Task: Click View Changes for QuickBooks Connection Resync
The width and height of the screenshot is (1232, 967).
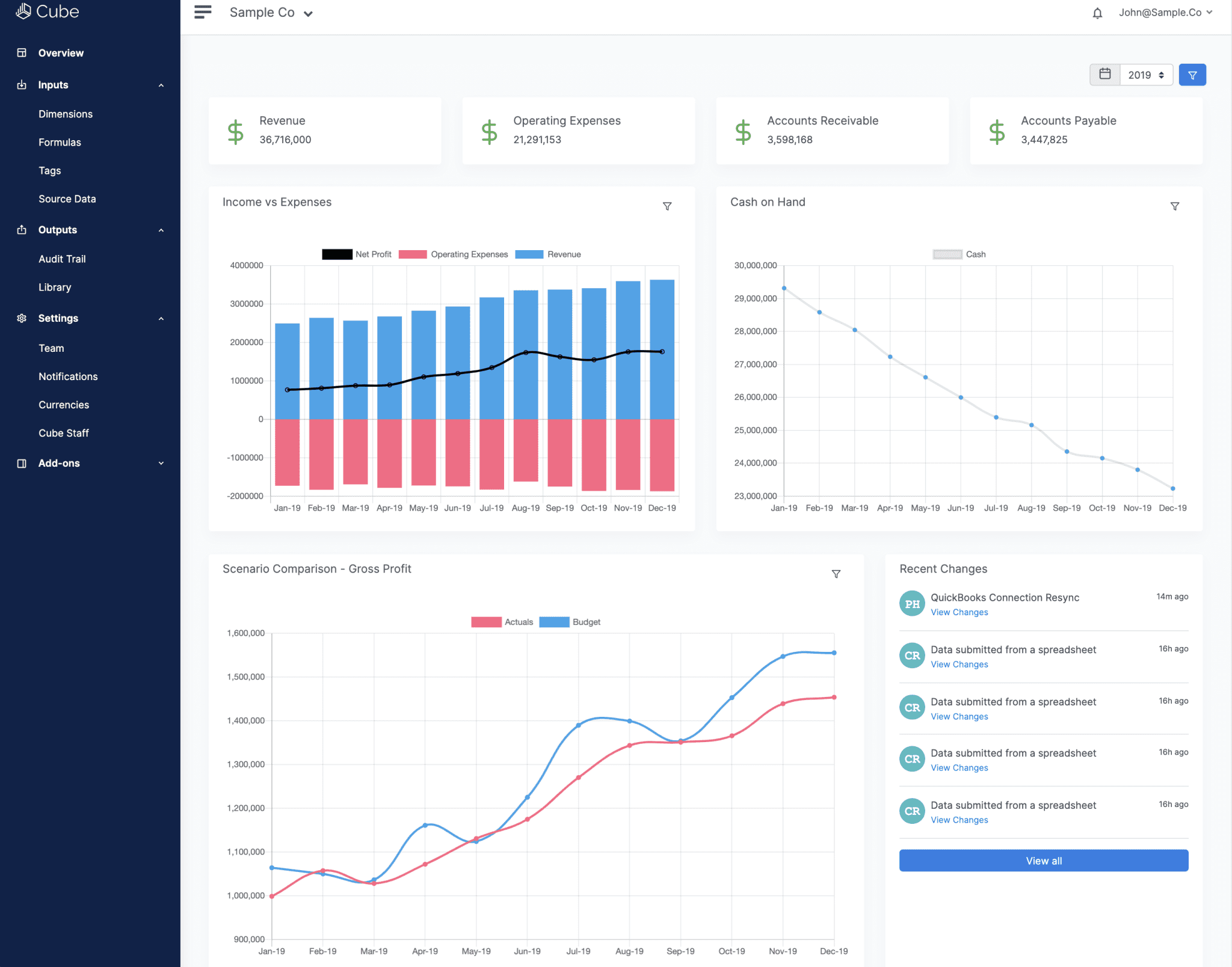Action: click(959, 612)
